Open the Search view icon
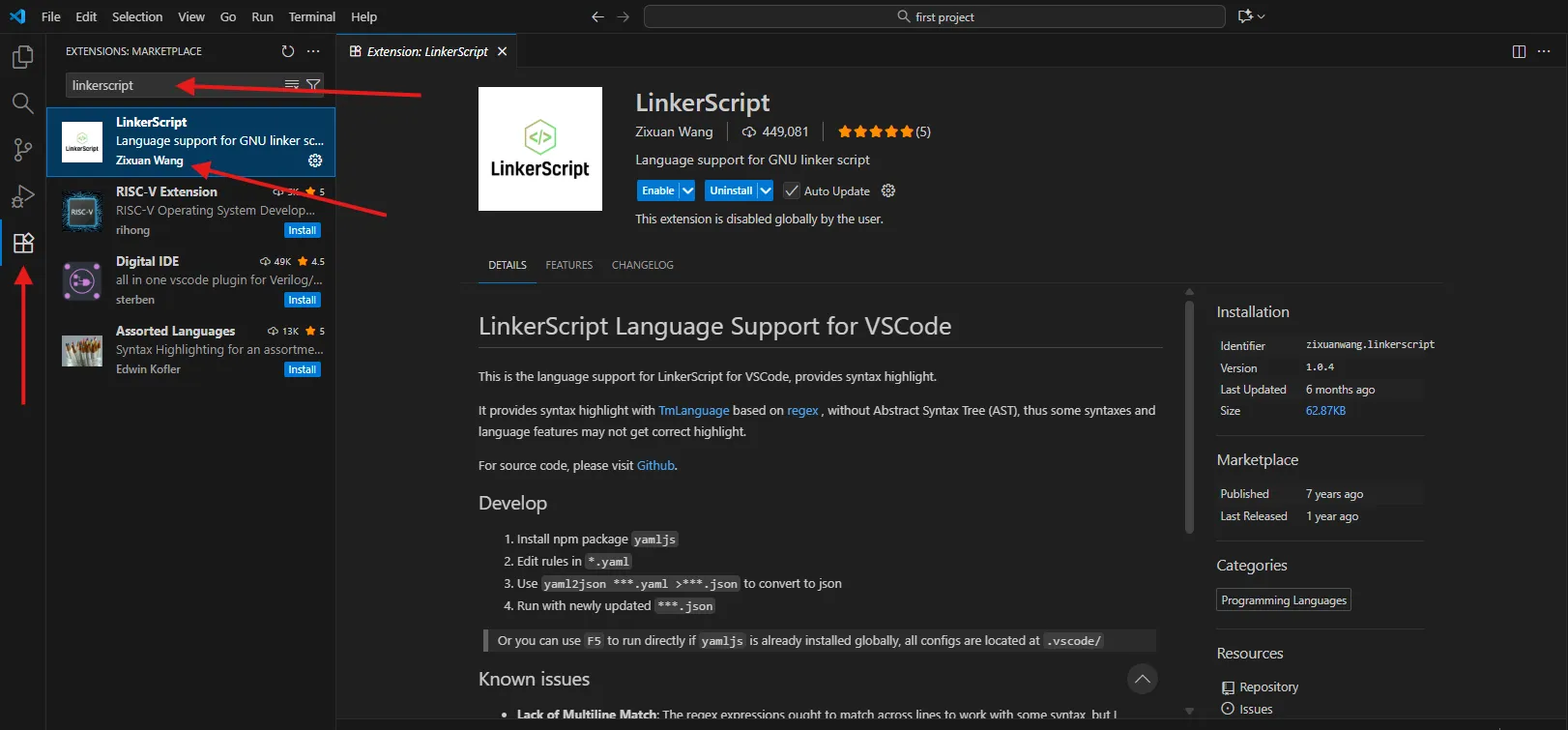The width and height of the screenshot is (1568, 730). [x=22, y=103]
